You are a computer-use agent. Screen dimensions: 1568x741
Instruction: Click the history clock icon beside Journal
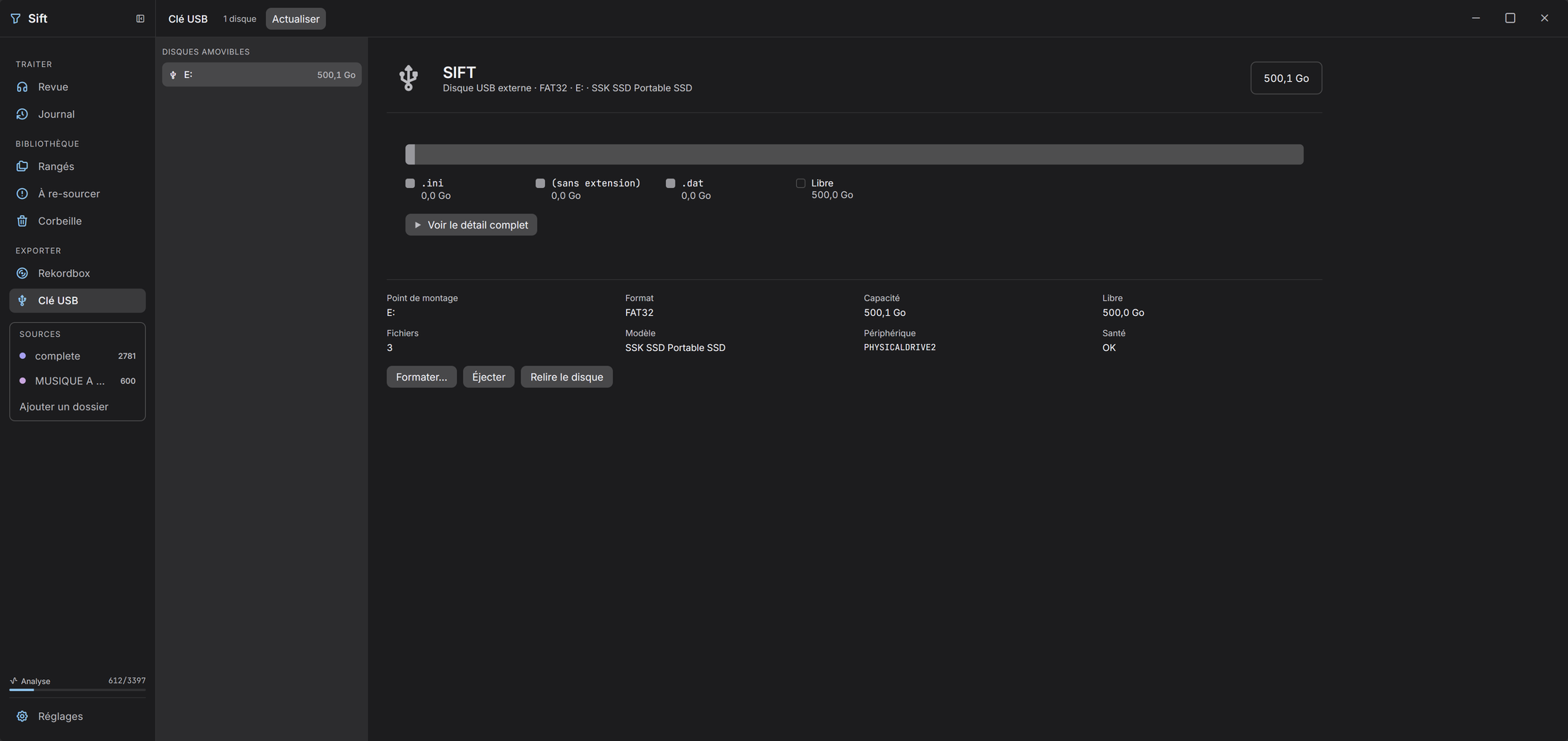23,114
